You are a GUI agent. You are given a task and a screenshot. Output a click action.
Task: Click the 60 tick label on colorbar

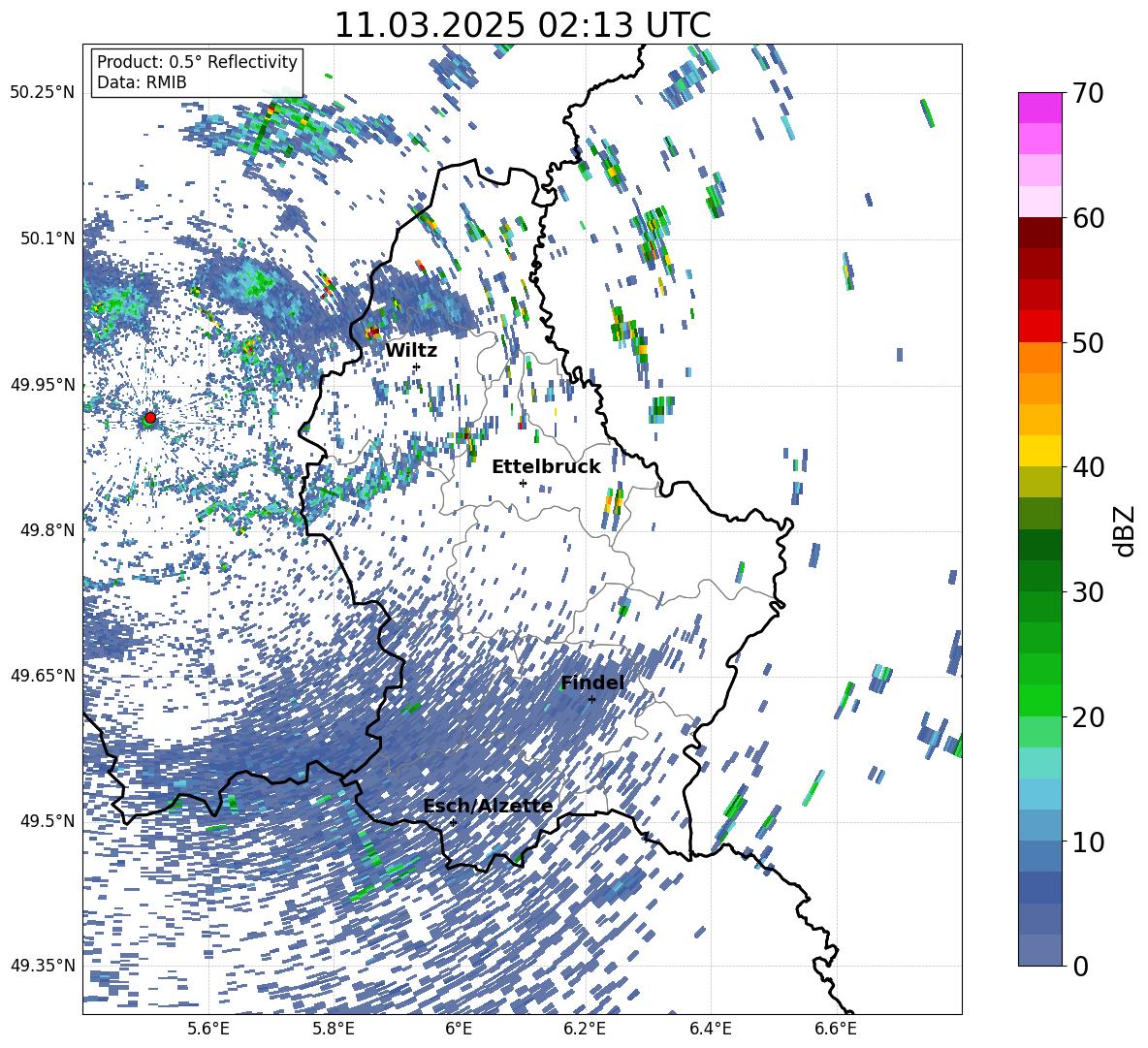(x=1089, y=218)
